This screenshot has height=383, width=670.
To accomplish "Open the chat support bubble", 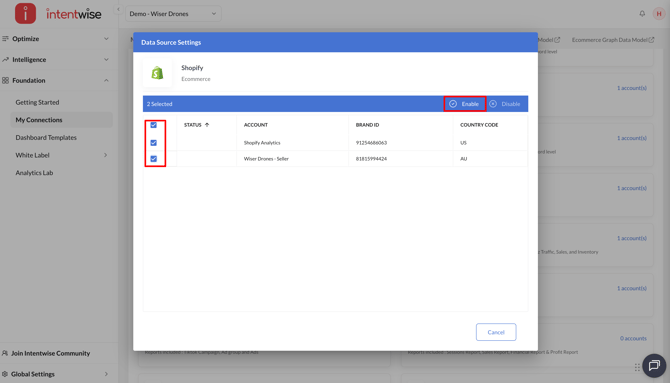I will point(654,365).
